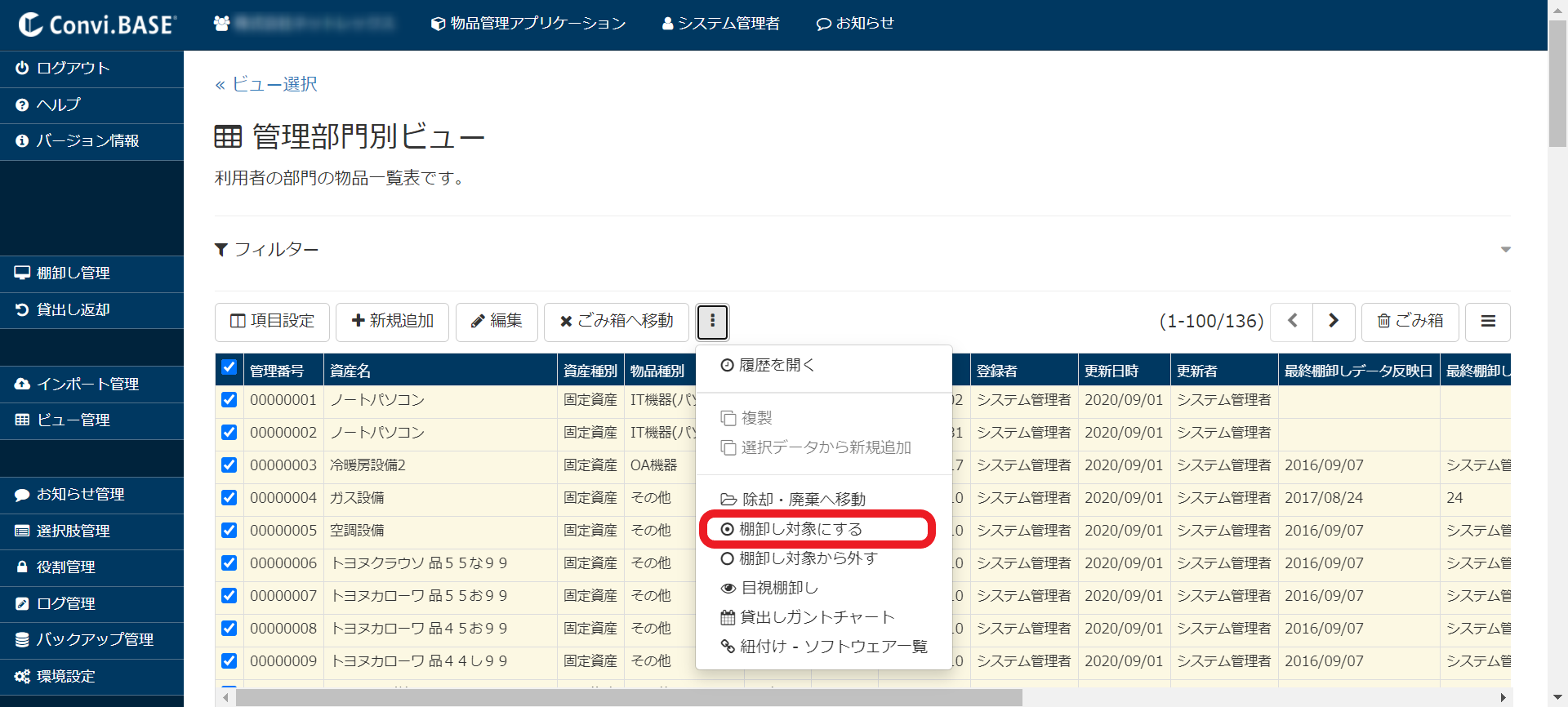Choose 目視棚卸し
Viewport: 1568px width, 707px height.
824,588
